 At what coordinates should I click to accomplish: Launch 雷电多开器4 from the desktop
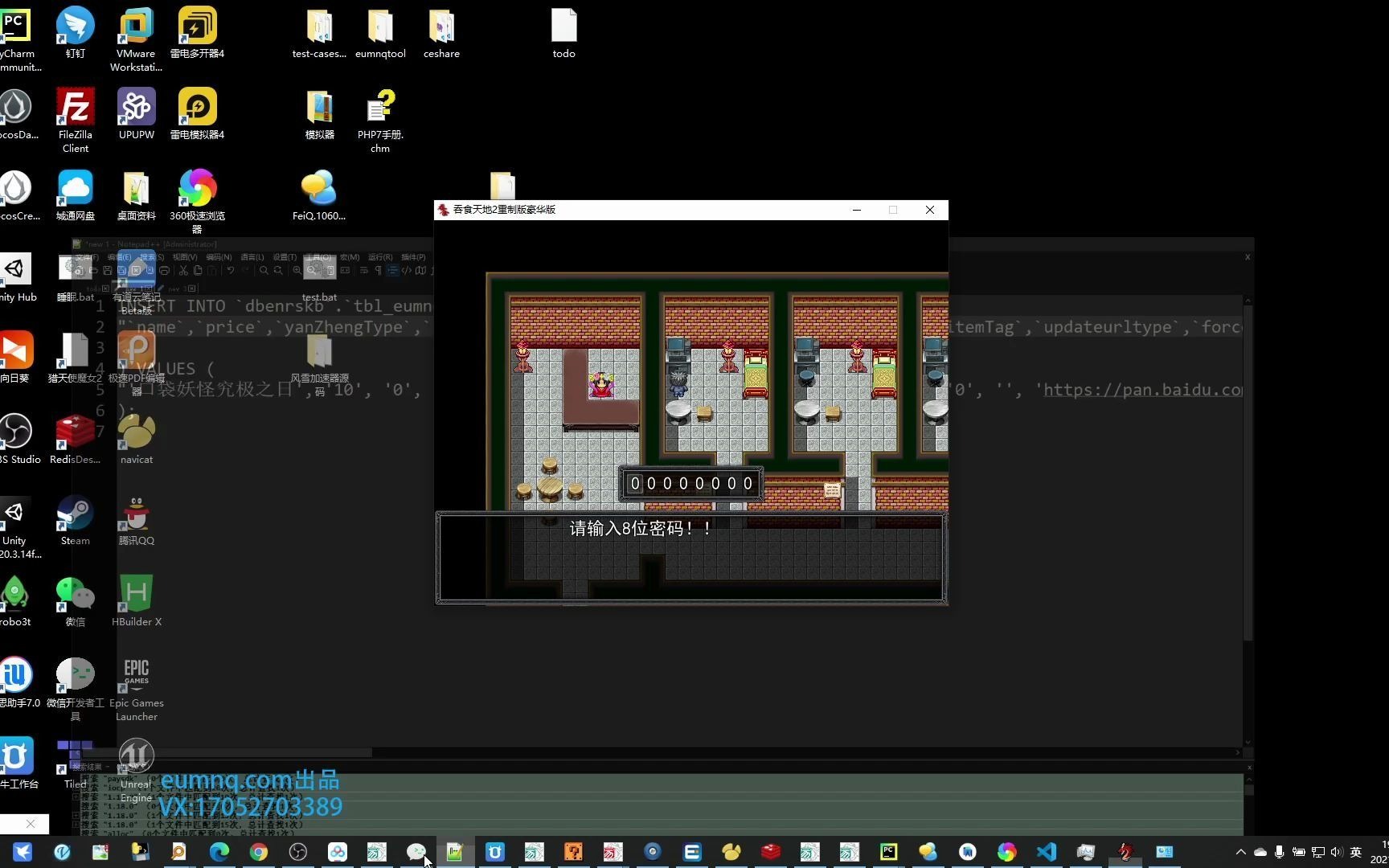coord(197,33)
